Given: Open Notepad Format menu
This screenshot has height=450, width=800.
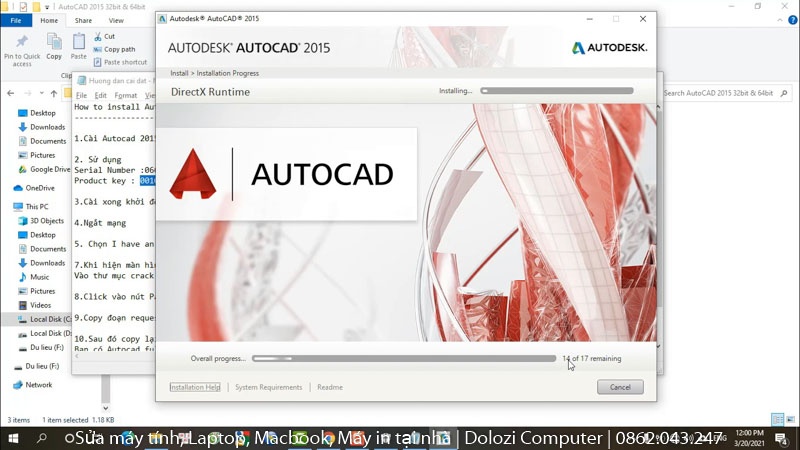Looking at the screenshot, I should click(x=126, y=95).
